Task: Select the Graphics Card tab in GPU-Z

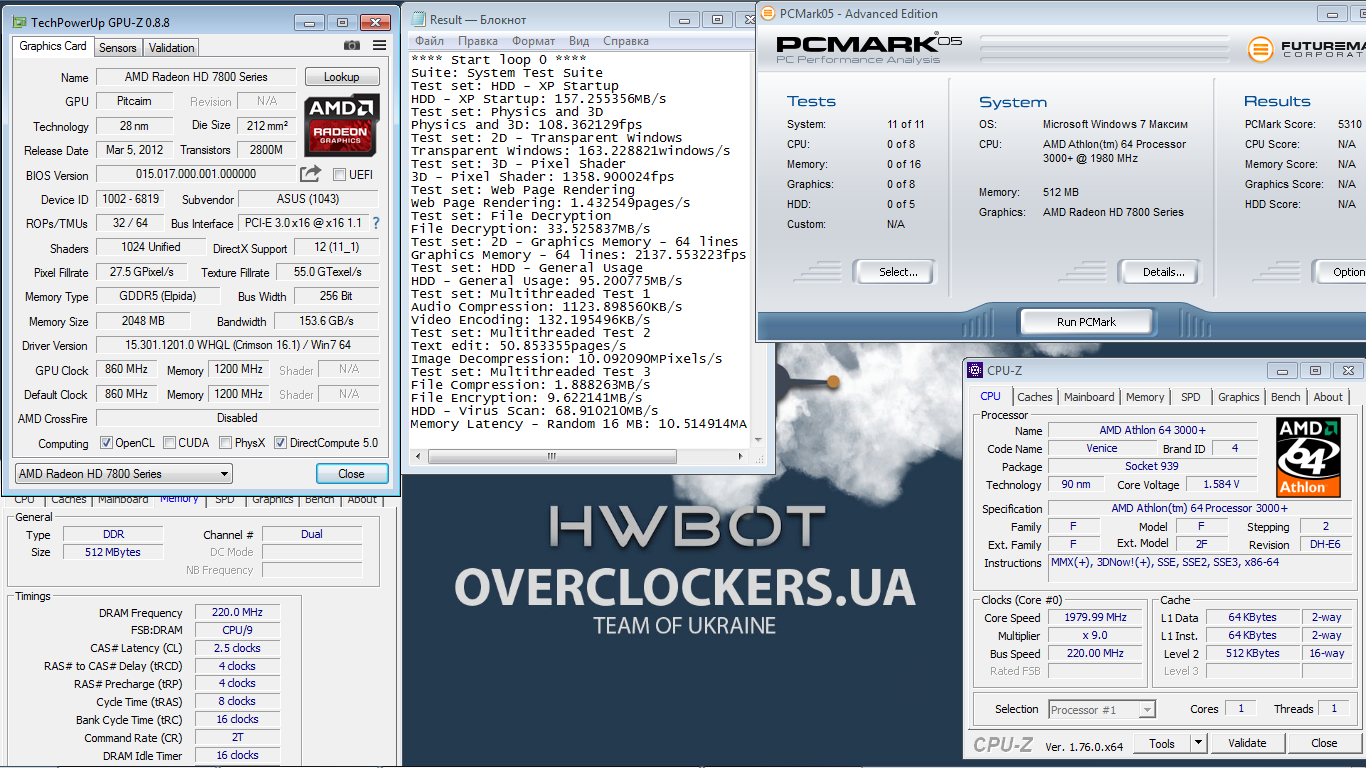Action: click(53, 46)
